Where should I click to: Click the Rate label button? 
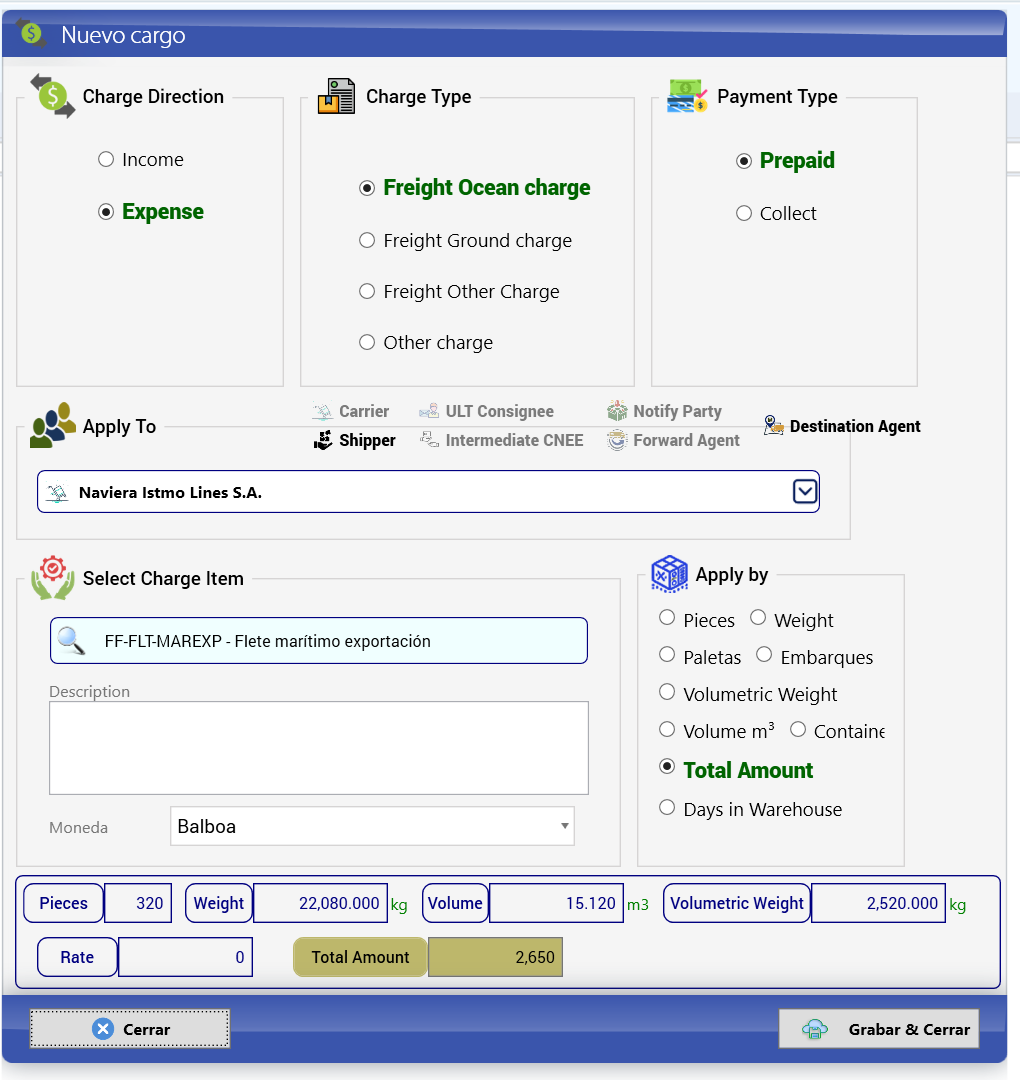tap(77, 957)
